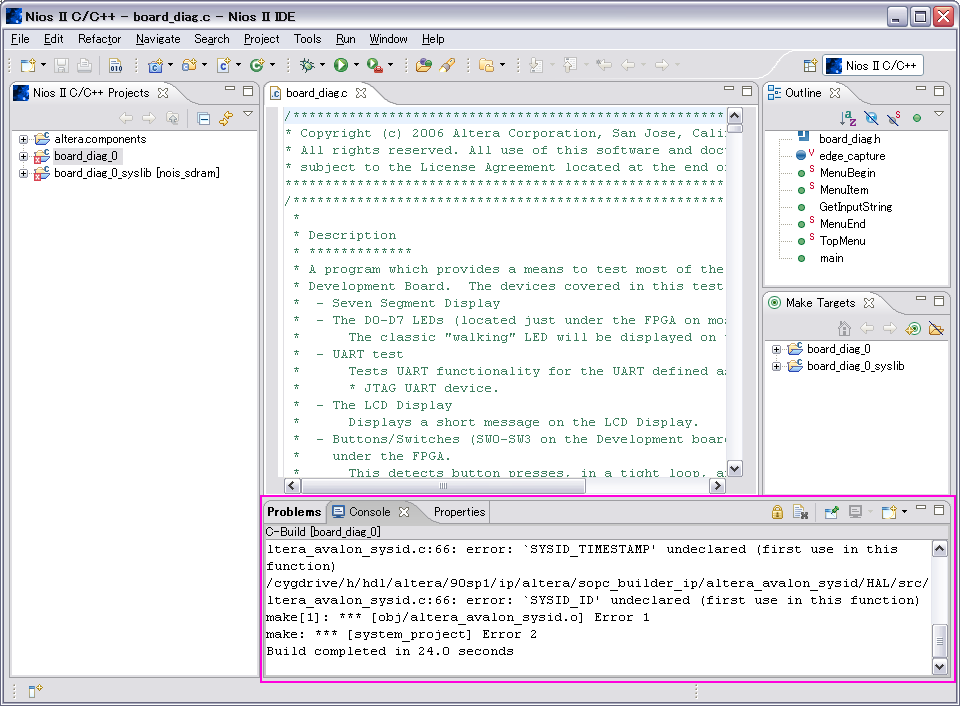The image size is (960, 706).
Task: Select MenuBegin in Outline
Action: click(847, 173)
